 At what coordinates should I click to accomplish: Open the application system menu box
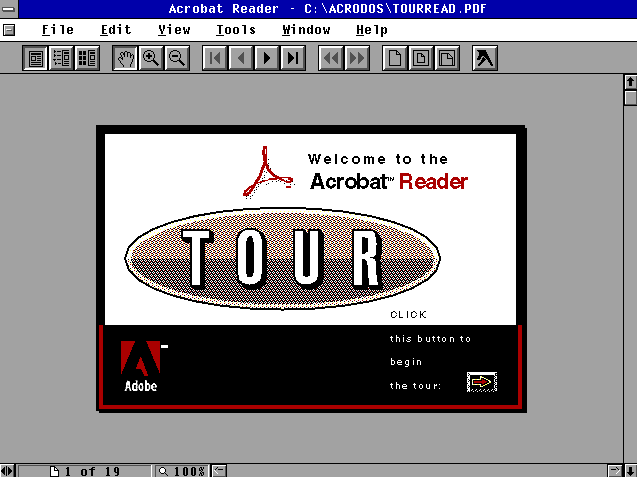point(9,9)
